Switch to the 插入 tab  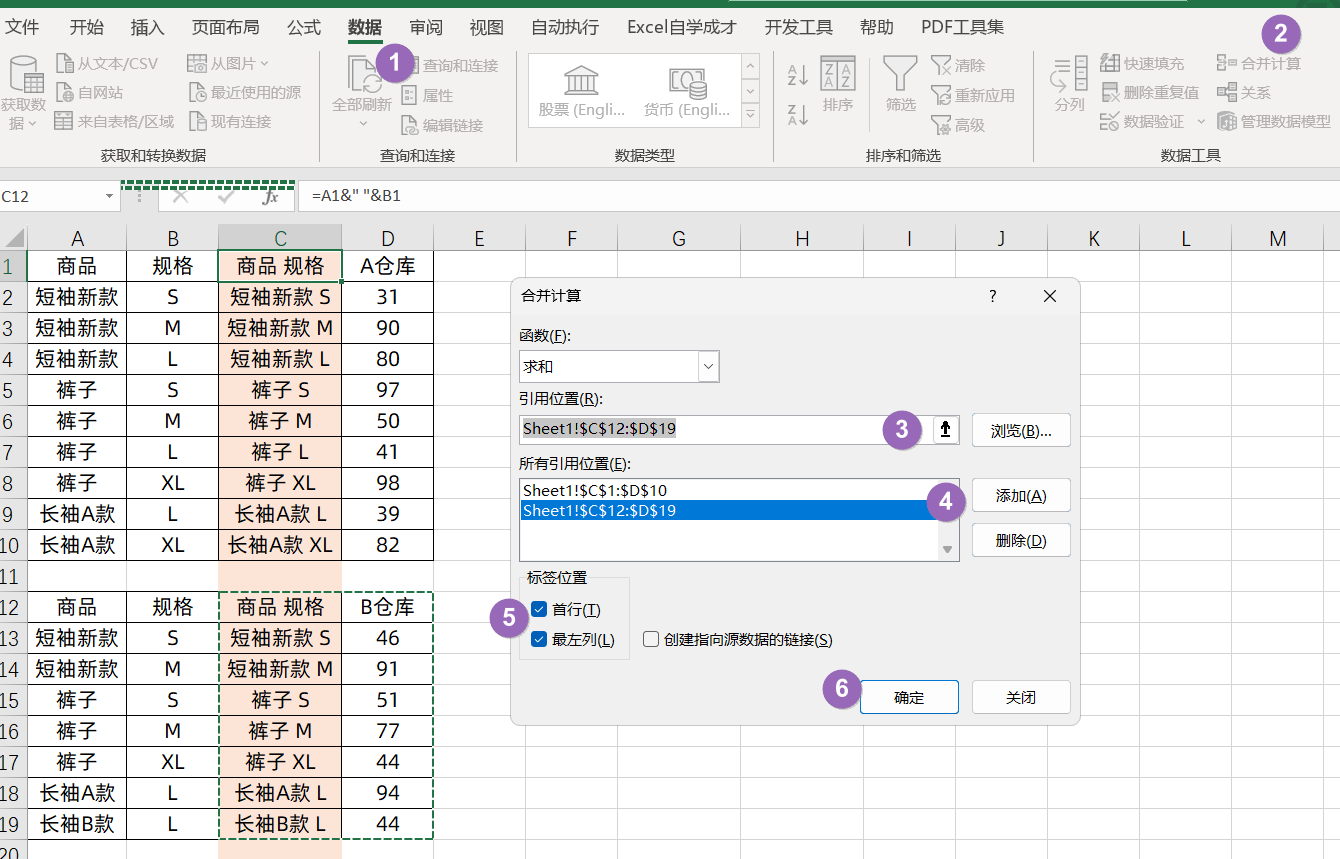tap(148, 27)
